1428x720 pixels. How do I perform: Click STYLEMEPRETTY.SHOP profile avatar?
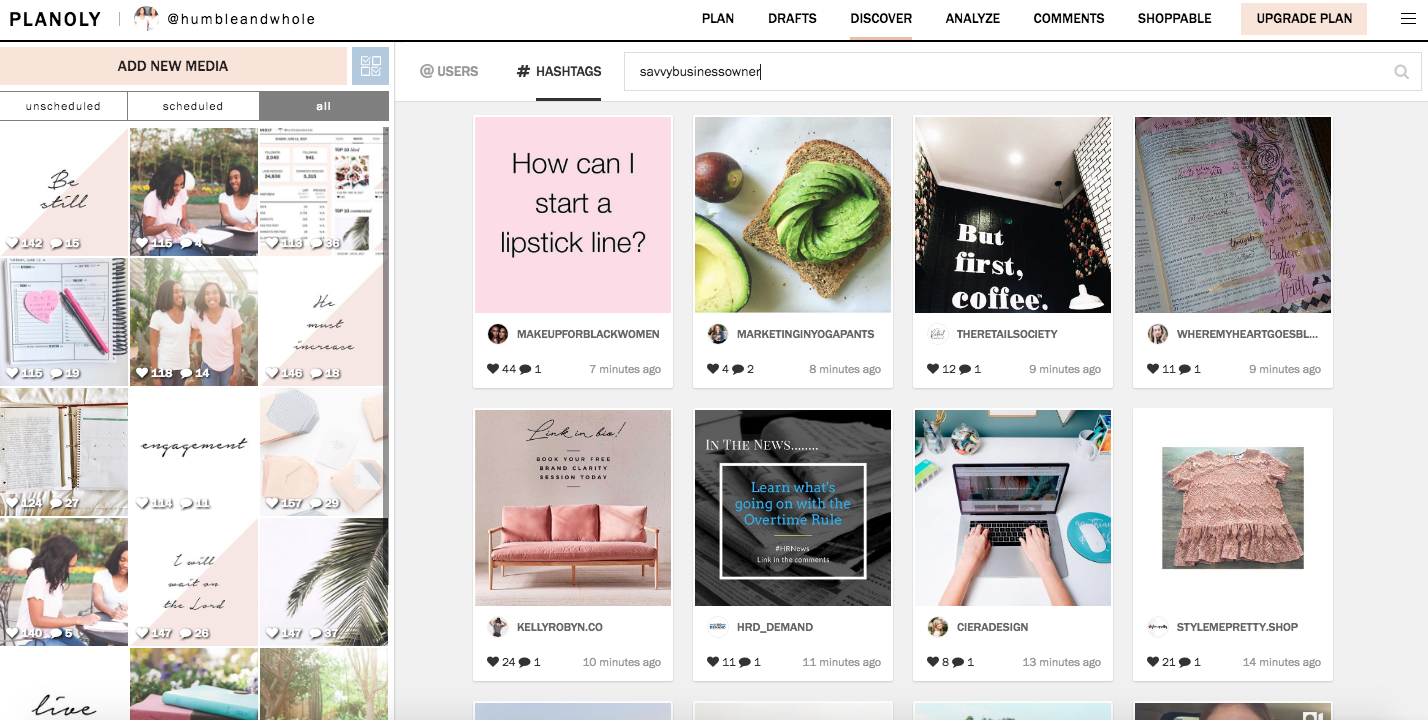pyautogui.click(x=1158, y=627)
